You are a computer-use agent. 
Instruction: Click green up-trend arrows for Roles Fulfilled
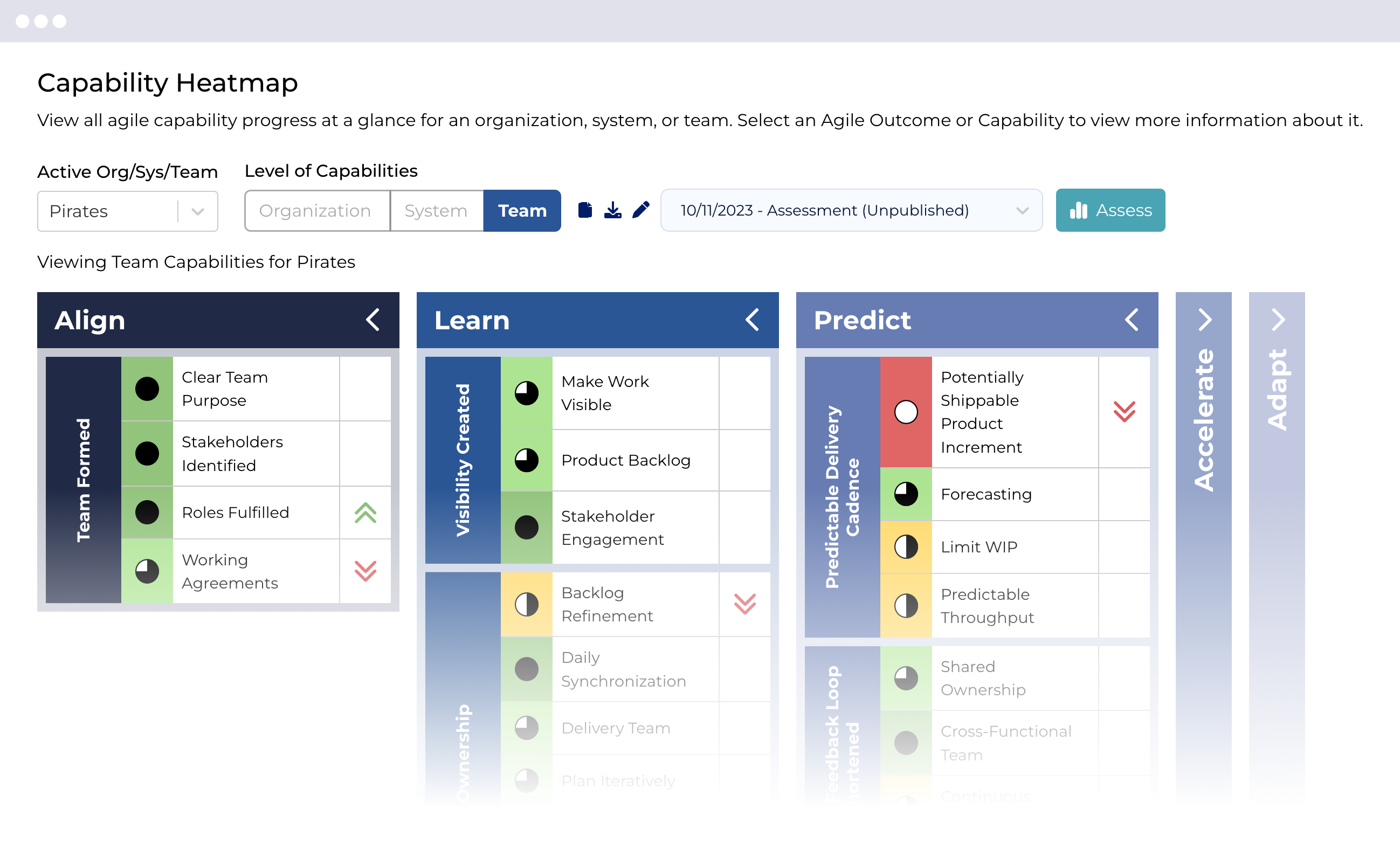(x=365, y=513)
